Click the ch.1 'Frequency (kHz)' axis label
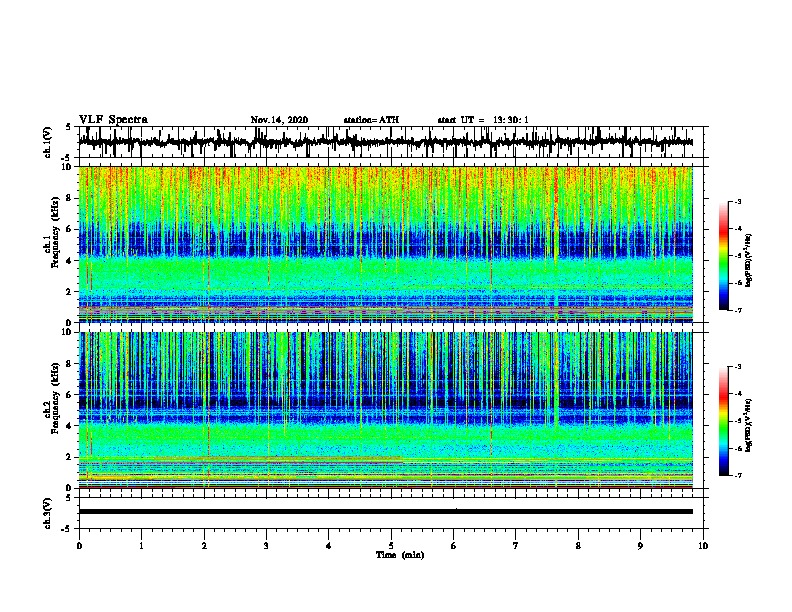This screenshot has width=792, height=612. tap(55, 233)
